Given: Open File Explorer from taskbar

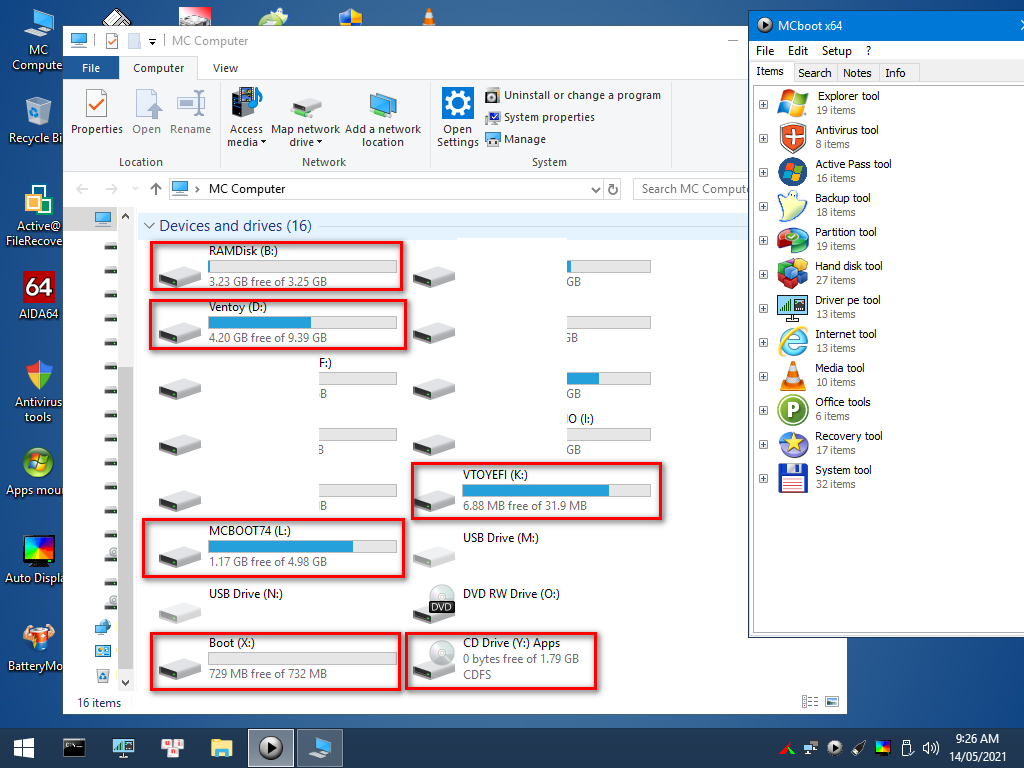Looking at the screenshot, I should [221, 748].
